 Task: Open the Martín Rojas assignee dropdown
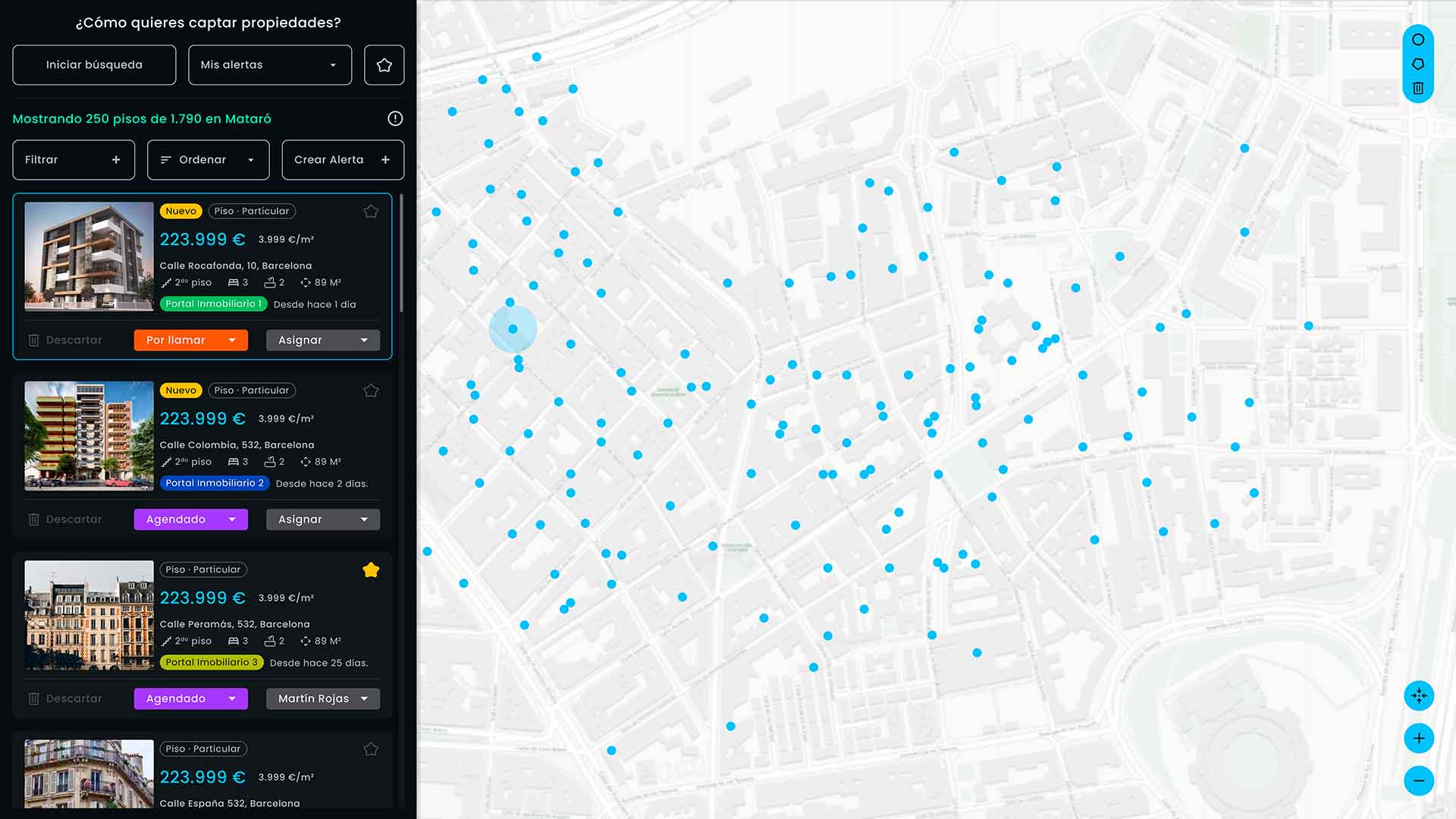(323, 698)
